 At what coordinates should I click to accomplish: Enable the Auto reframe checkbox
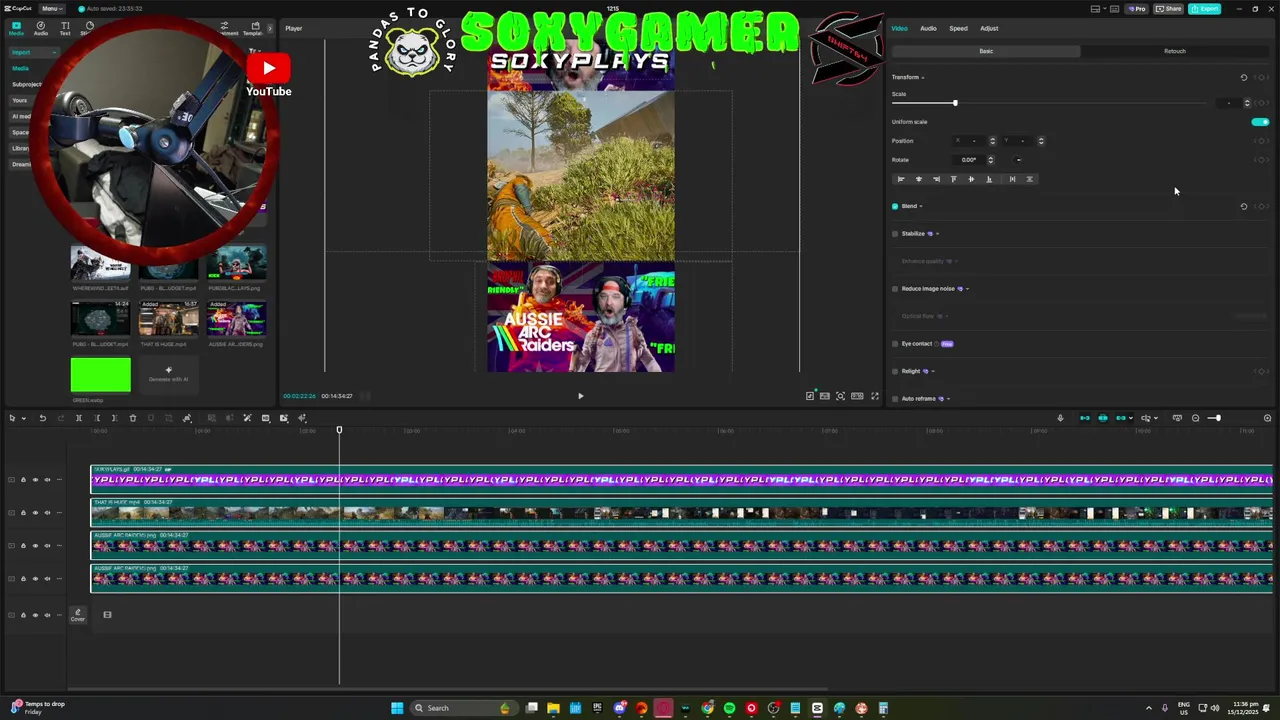895,399
